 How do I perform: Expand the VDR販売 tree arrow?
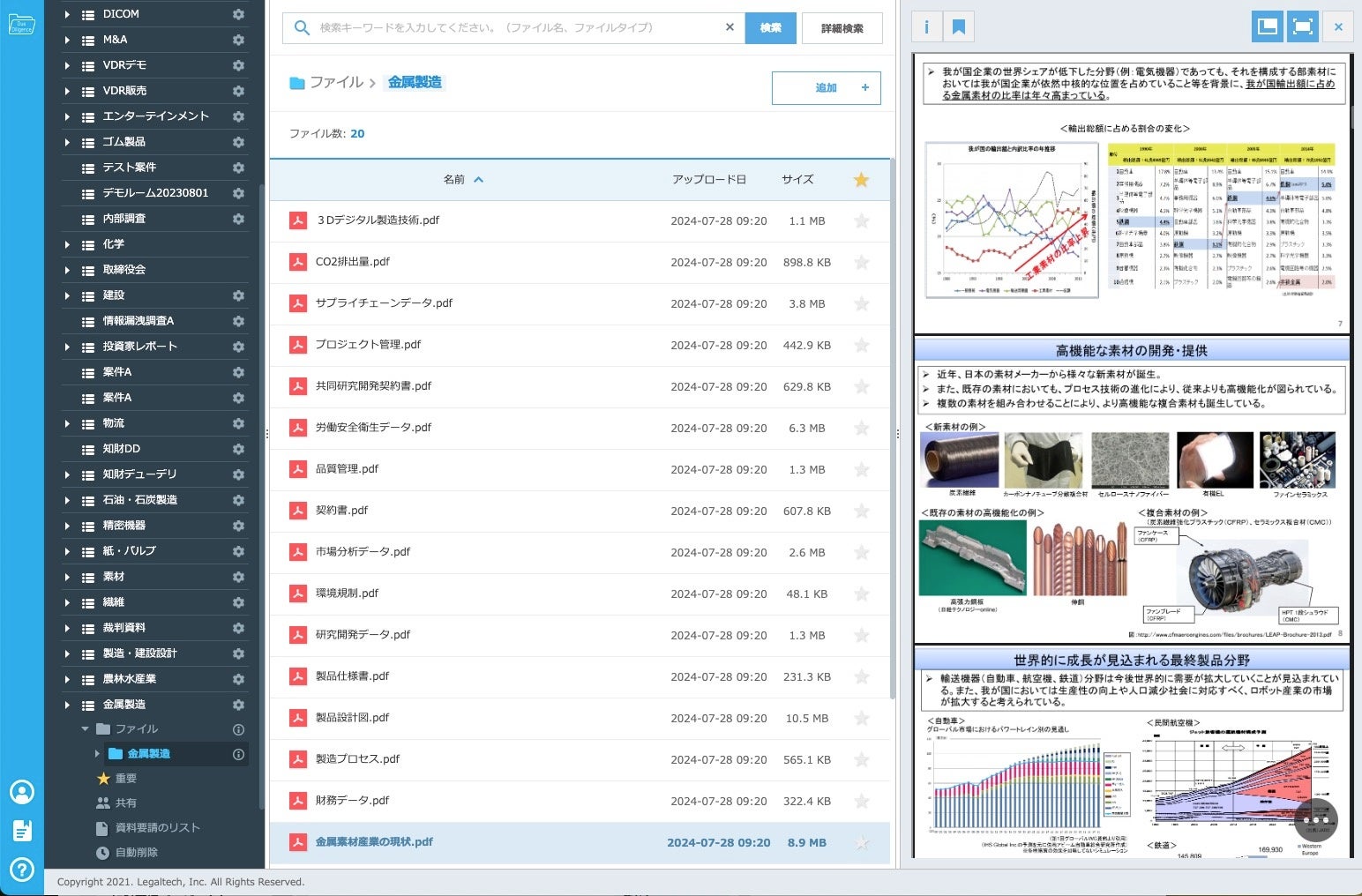[67, 91]
